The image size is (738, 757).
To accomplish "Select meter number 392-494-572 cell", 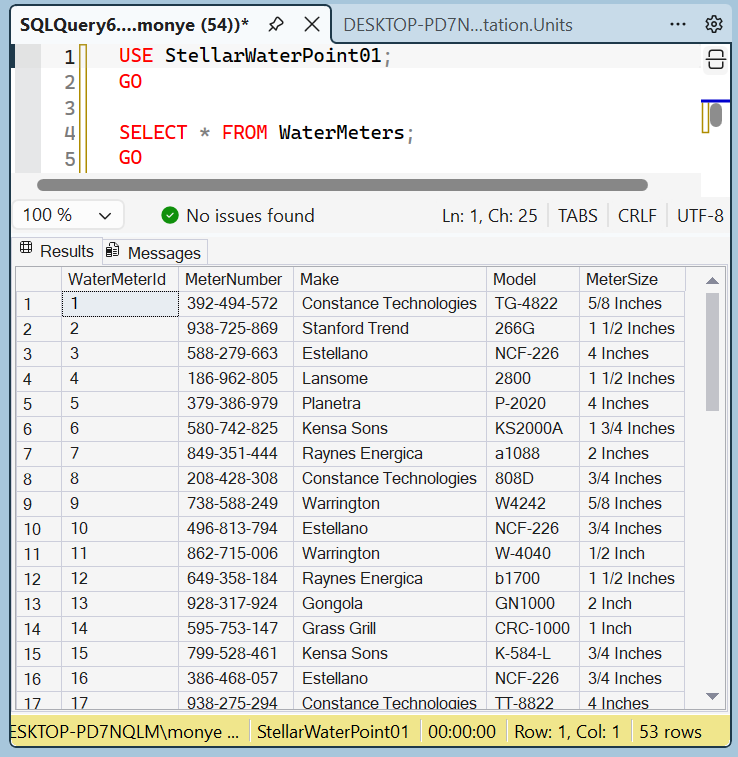I will (x=236, y=304).
